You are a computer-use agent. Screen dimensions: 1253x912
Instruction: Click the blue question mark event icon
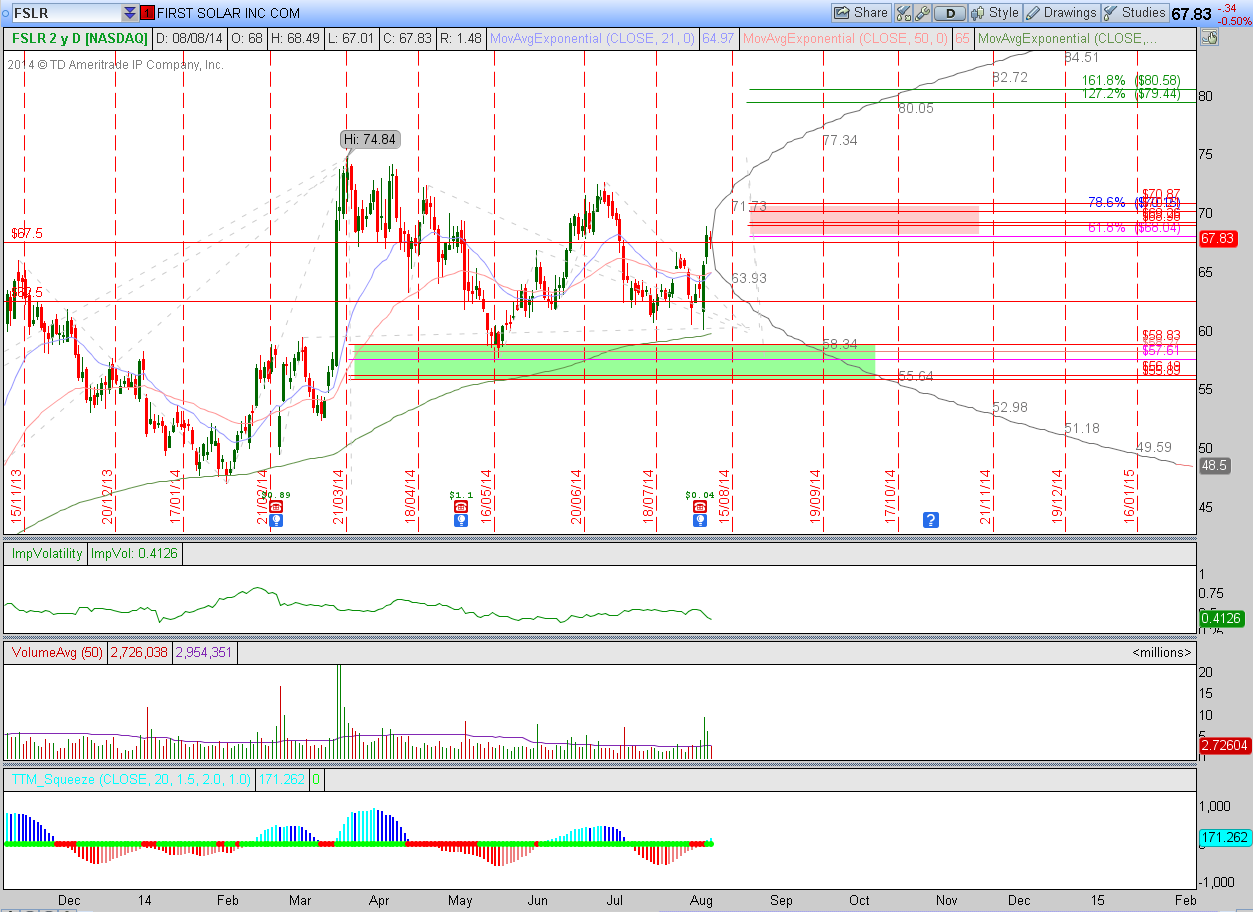click(931, 519)
